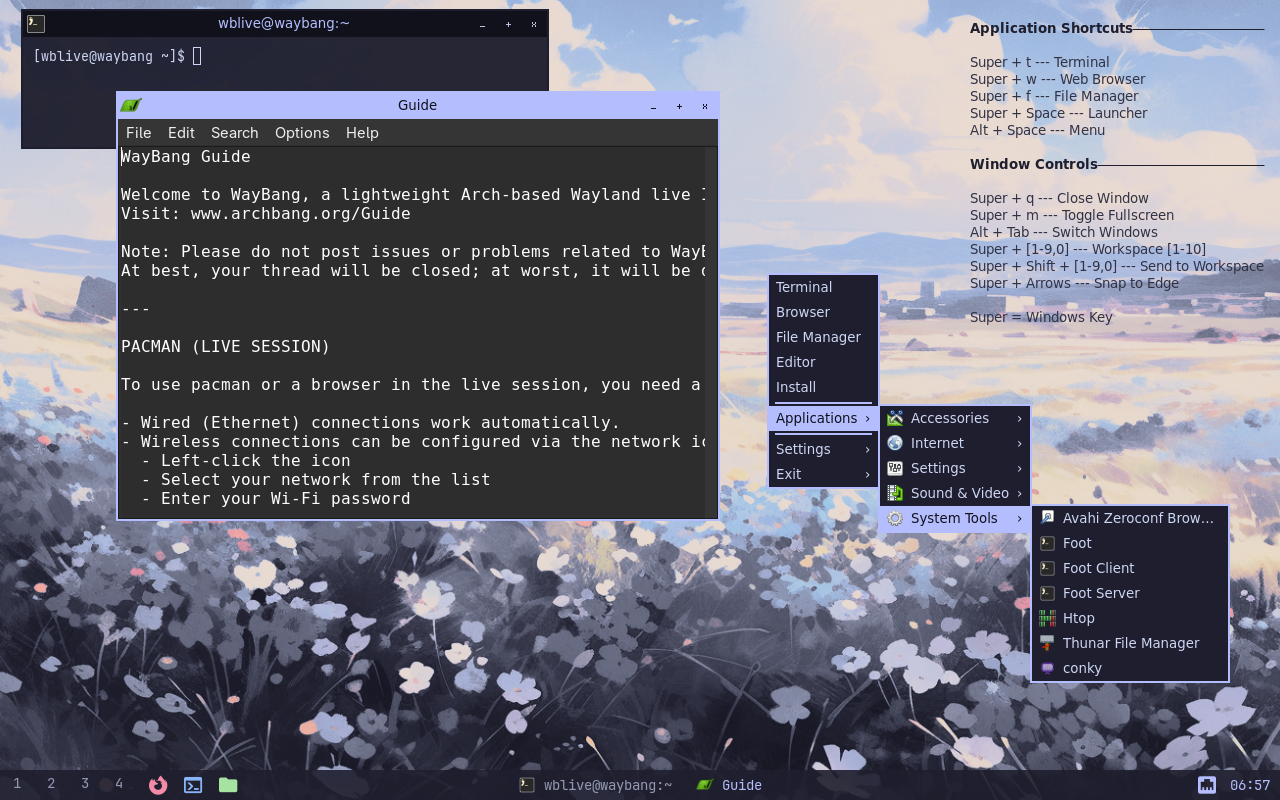Launch Htop from System Tools submenu
Screen dimensions: 1280x800
click(x=1078, y=618)
